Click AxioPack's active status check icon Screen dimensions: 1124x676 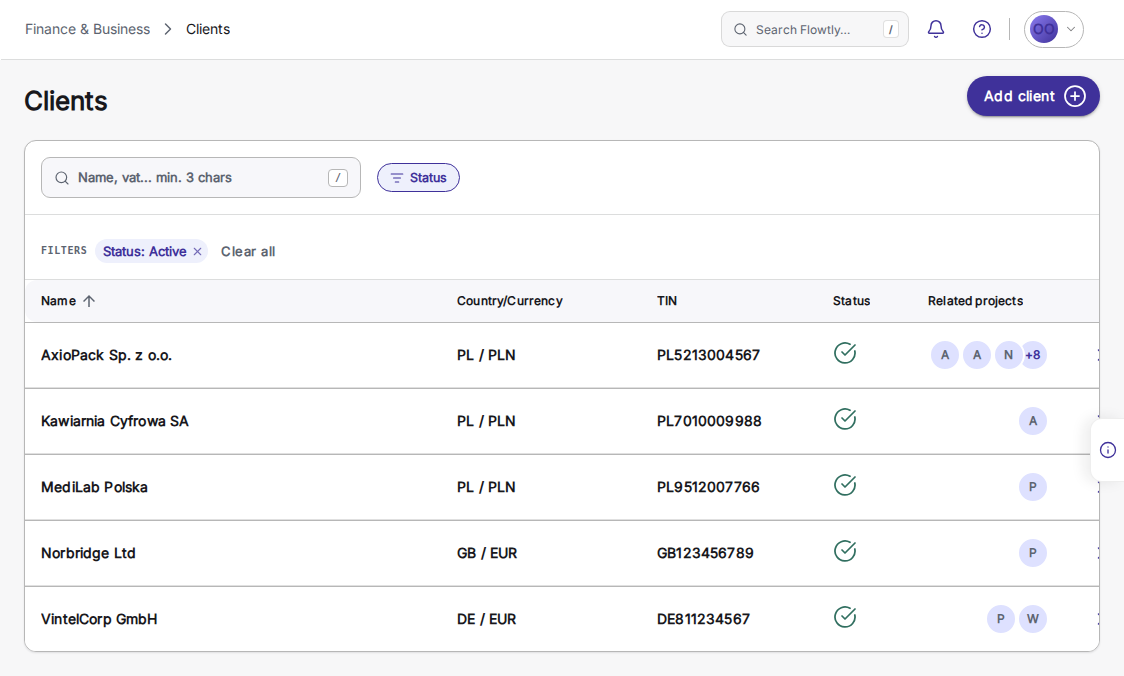click(845, 353)
